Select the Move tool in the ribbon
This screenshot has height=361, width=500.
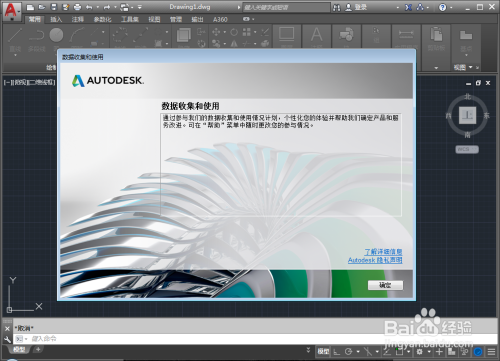pyautogui.click(x=216, y=32)
